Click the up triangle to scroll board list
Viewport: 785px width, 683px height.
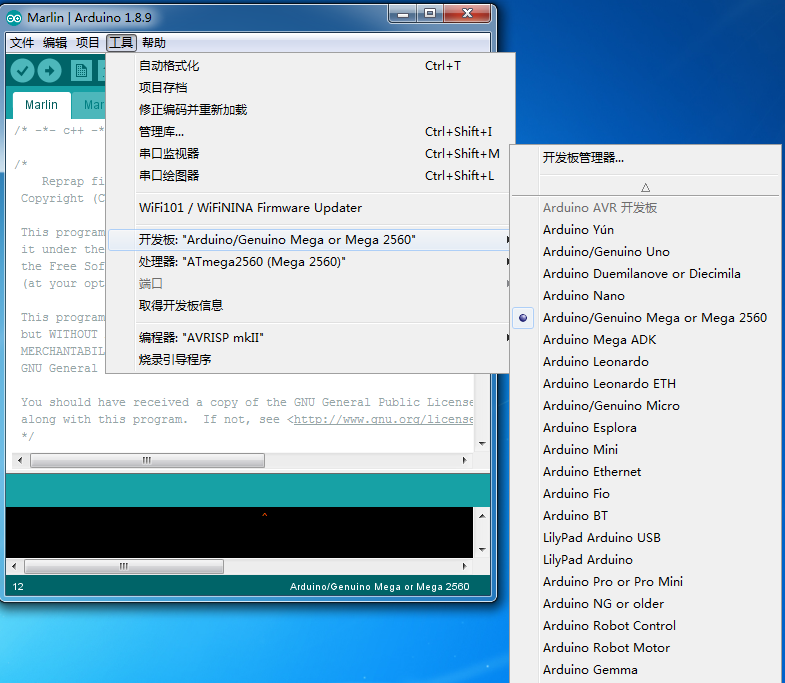tap(645, 188)
